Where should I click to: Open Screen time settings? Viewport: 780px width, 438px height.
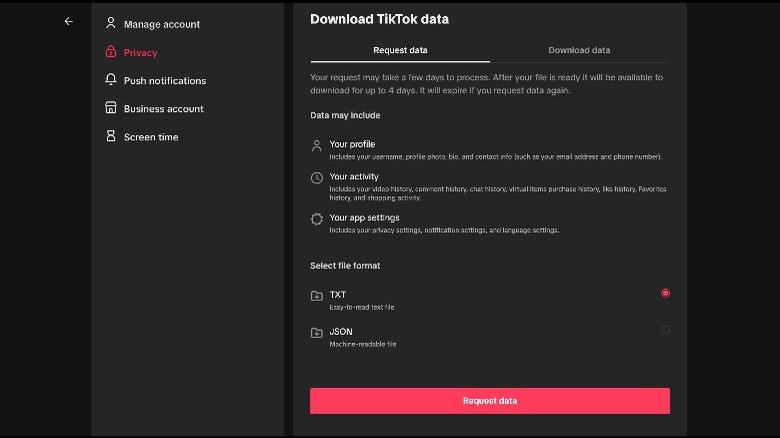[x=151, y=136]
